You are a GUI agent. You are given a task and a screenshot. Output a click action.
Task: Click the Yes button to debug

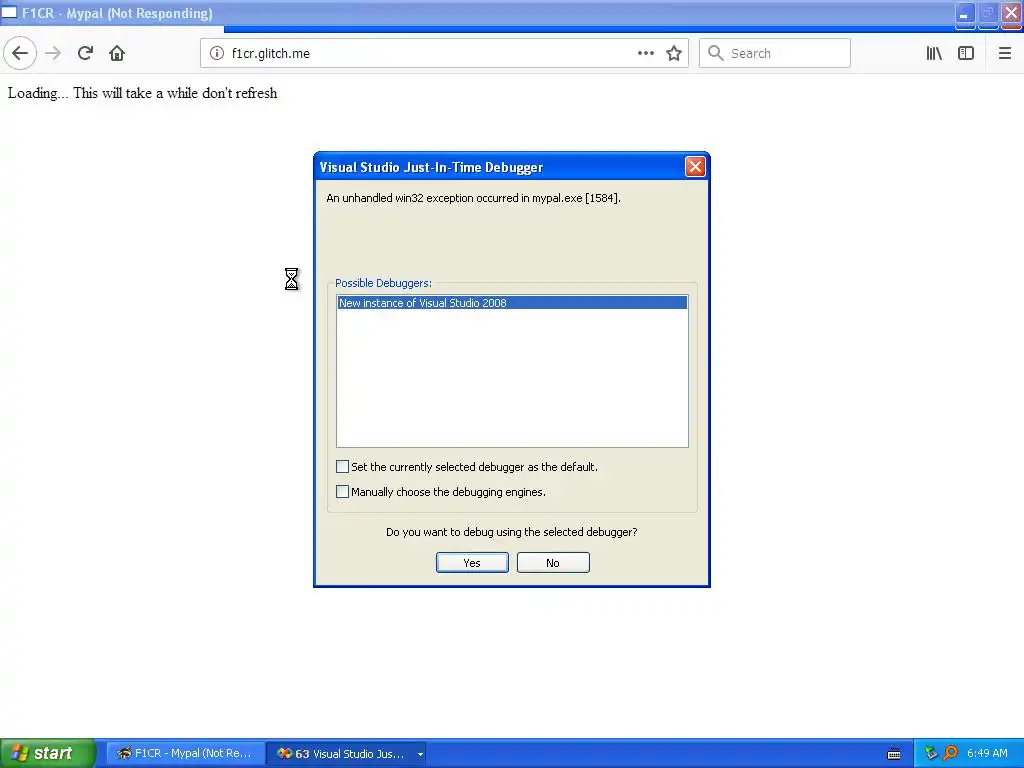(x=472, y=563)
